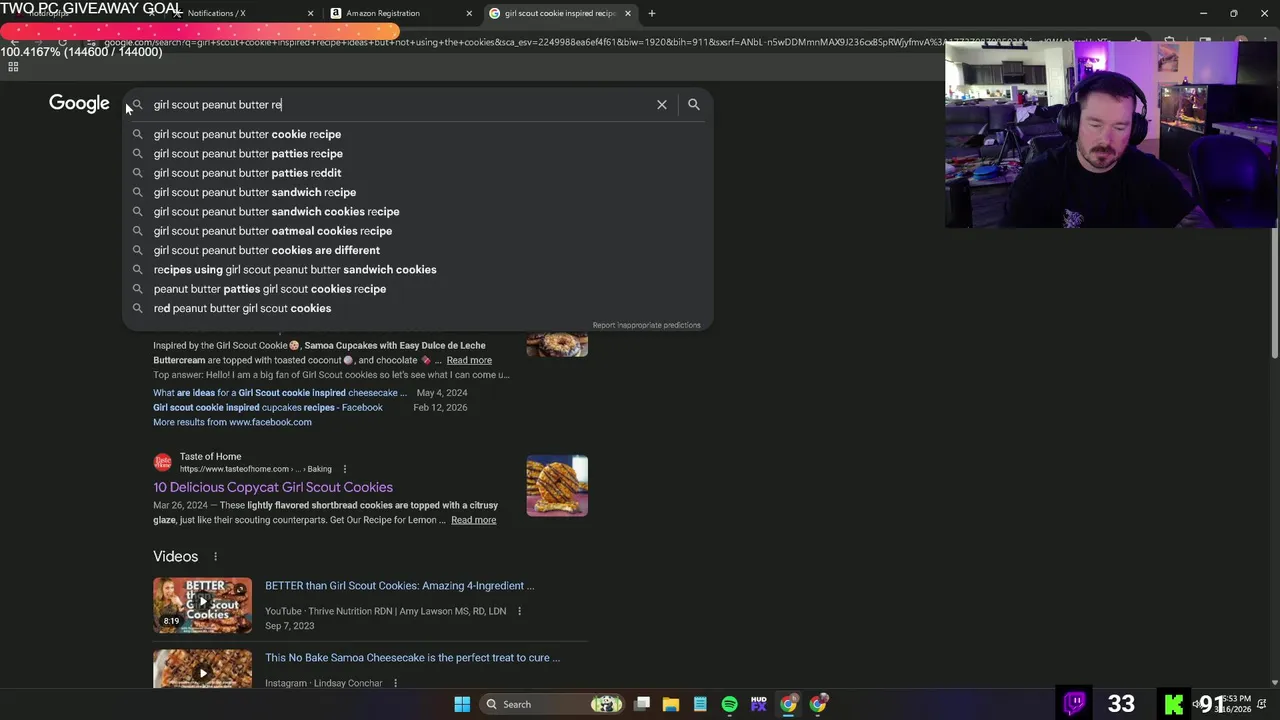
Task: Choose suggestion 'girl scout peanut butter patties reddit'
Action: (x=418, y=173)
